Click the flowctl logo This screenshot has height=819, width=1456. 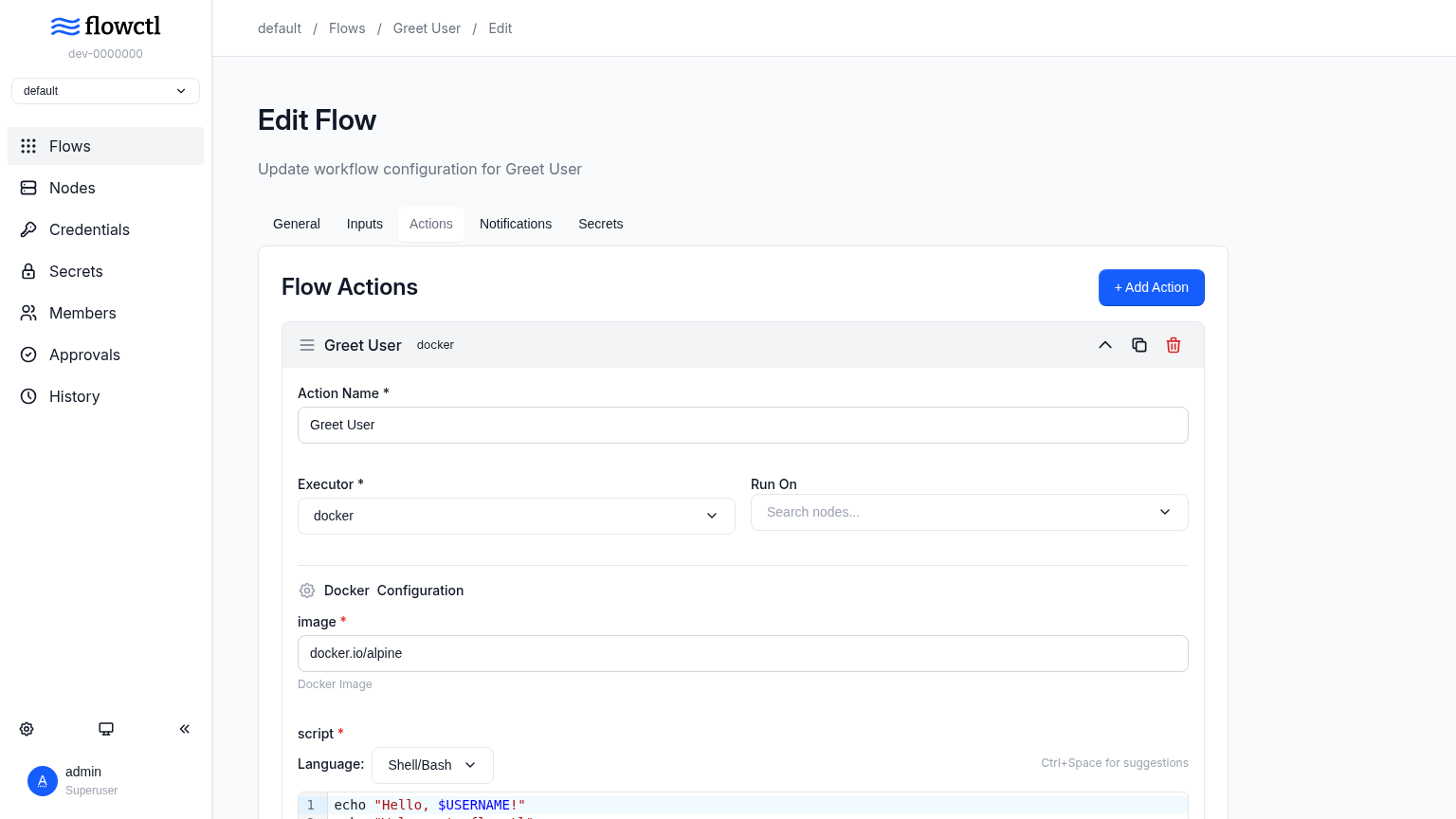[105, 26]
